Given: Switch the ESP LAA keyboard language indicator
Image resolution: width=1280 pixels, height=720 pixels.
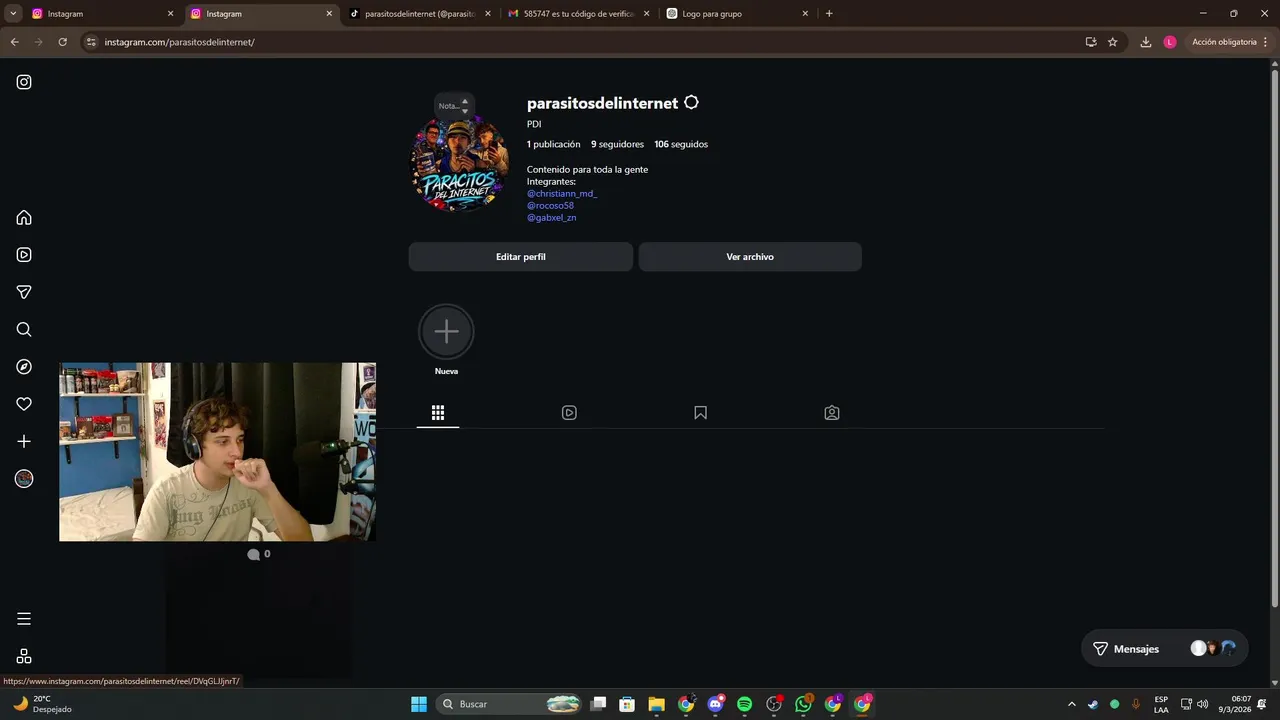Looking at the screenshot, I should coord(1161,704).
